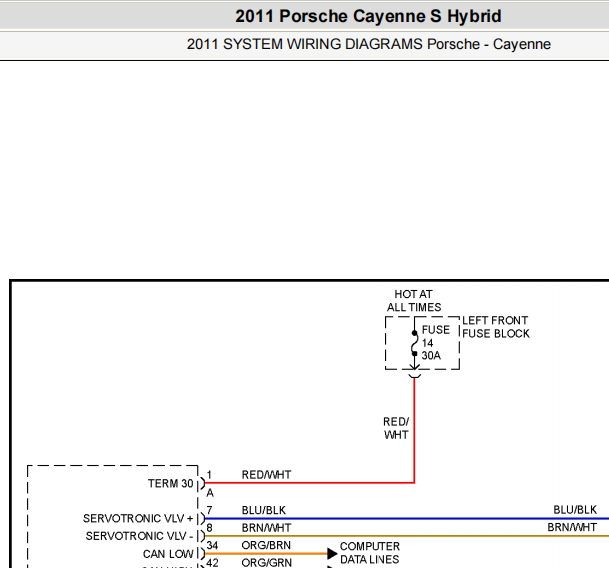Click the left 'BRN/WHT' label near pin 8
The width and height of the screenshot is (609, 568).
(266, 528)
